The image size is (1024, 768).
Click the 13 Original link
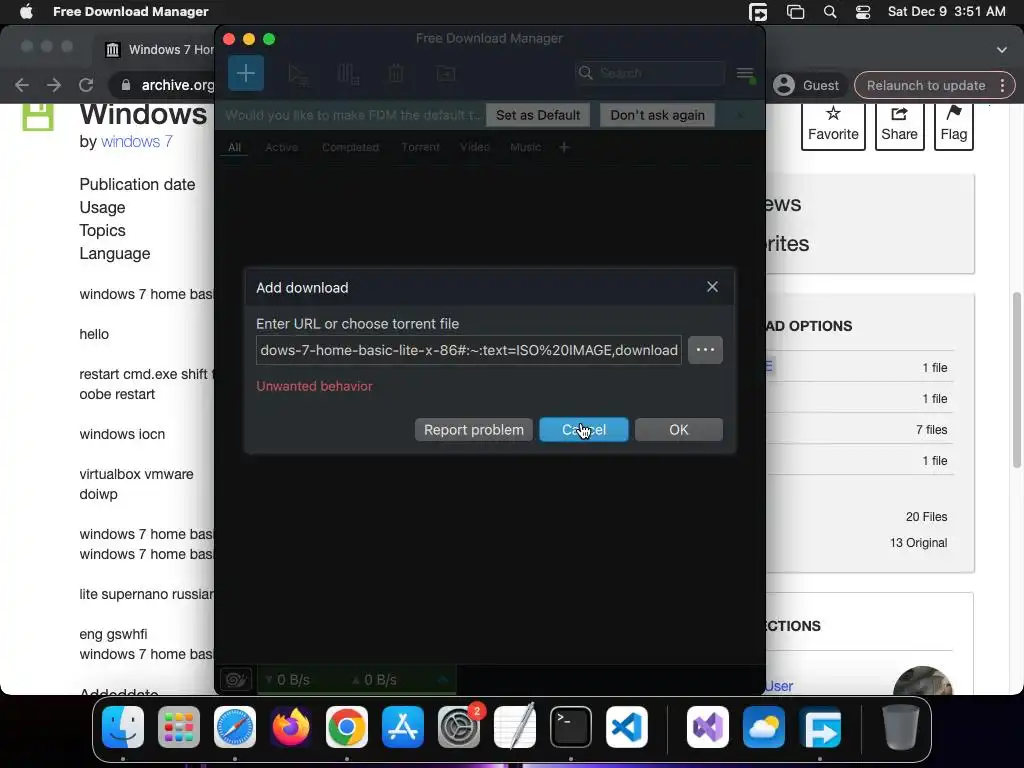tap(918, 543)
